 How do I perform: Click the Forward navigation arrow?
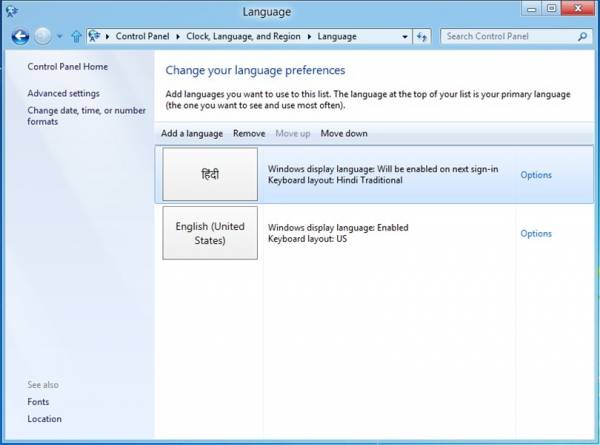pos(42,37)
